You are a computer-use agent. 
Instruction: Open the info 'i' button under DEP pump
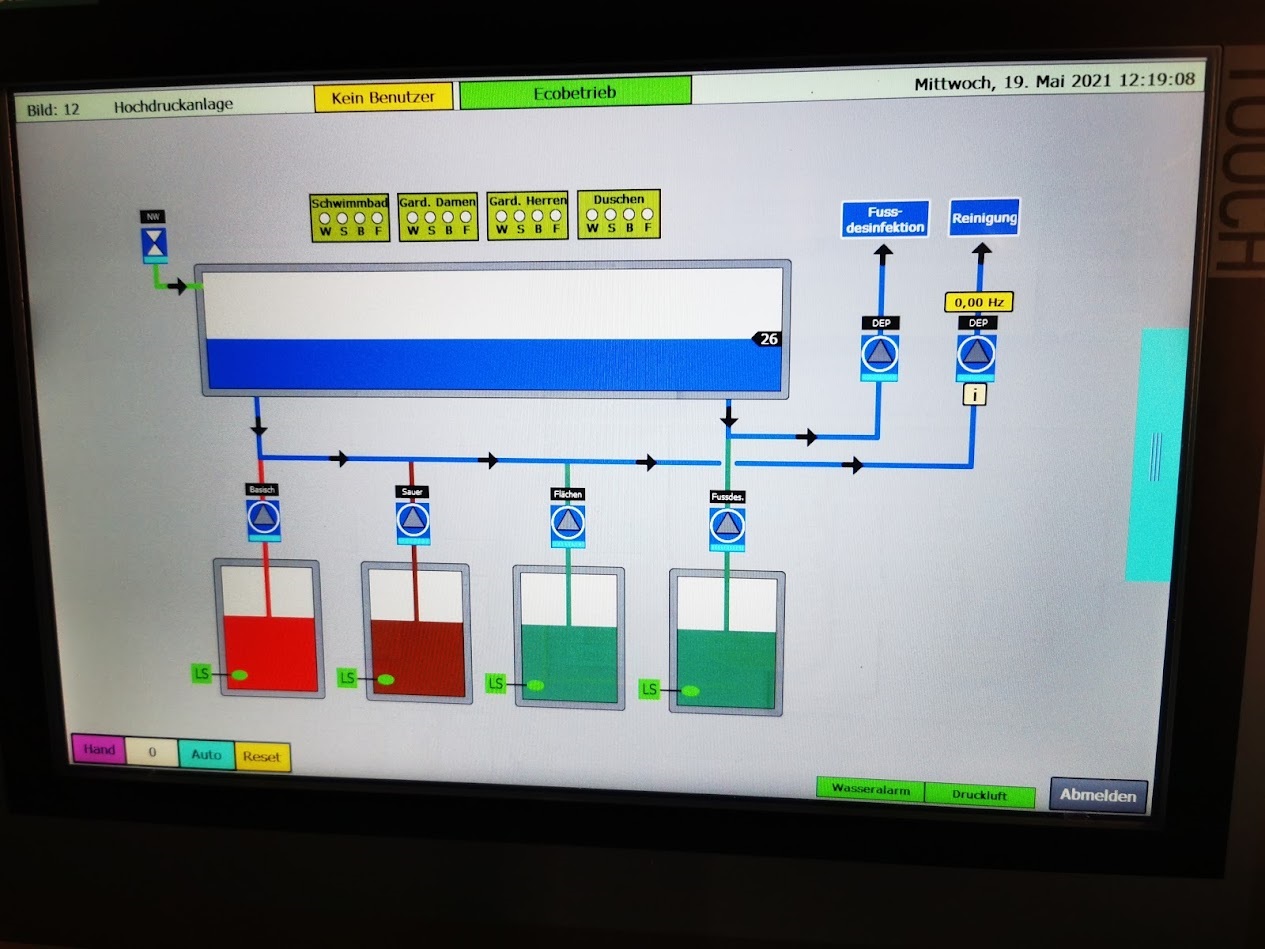[x=975, y=395]
